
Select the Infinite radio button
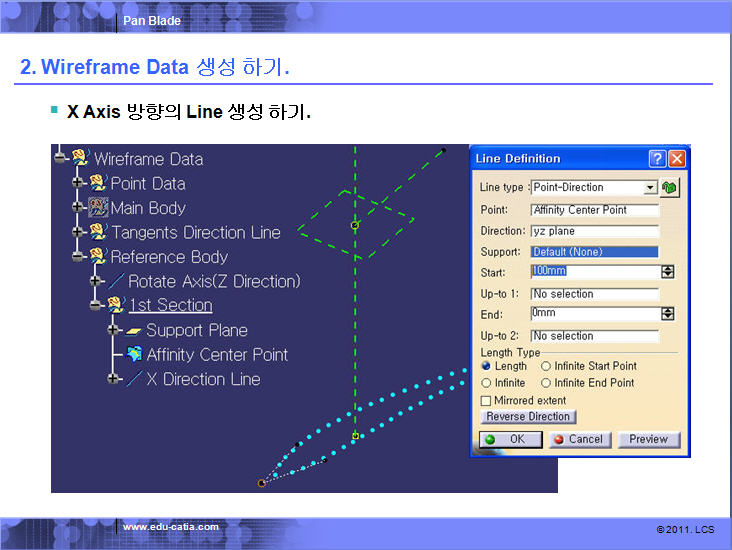coord(486,383)
